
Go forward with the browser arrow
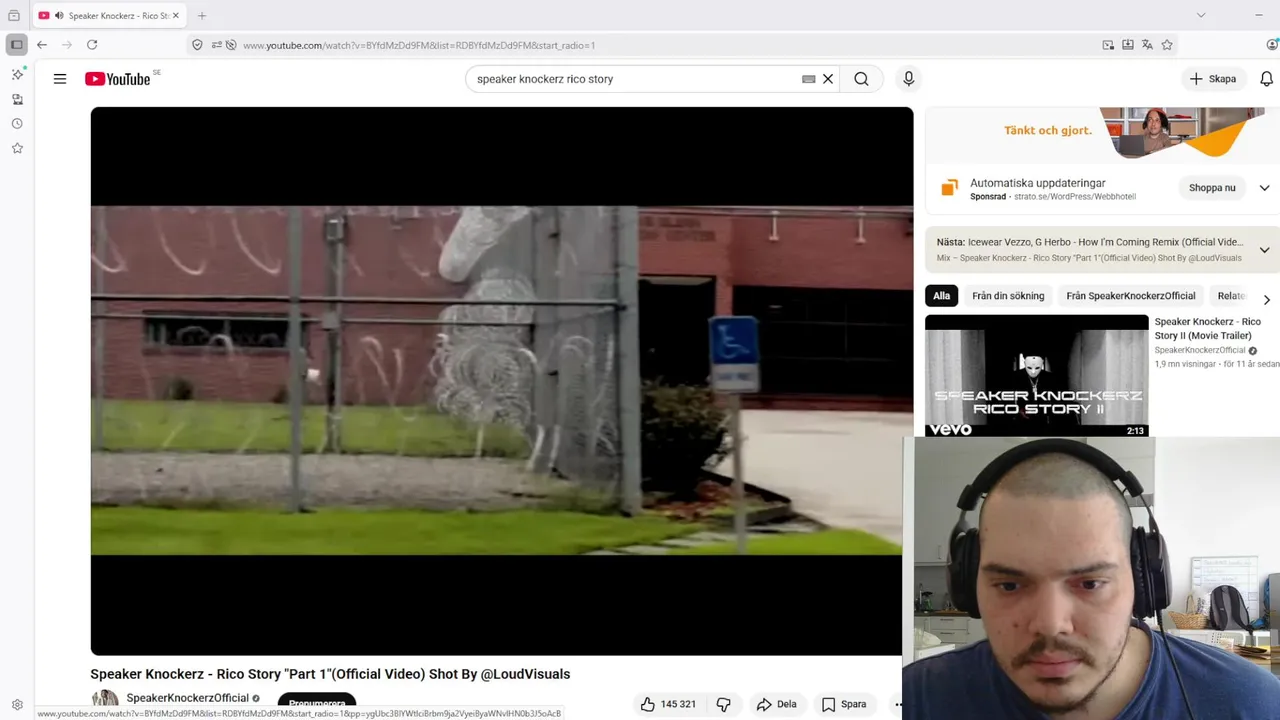67,45
